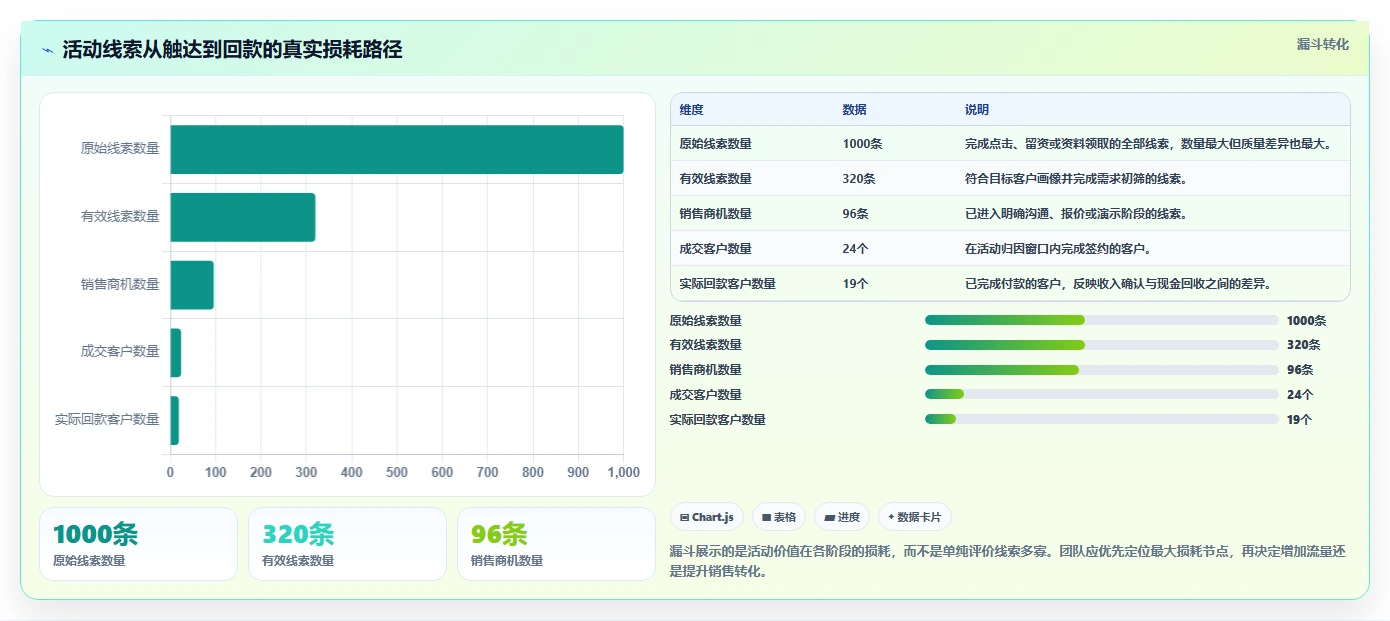Select the 进度 chip
Screen dimensions: 1390x621
point(842,517)
